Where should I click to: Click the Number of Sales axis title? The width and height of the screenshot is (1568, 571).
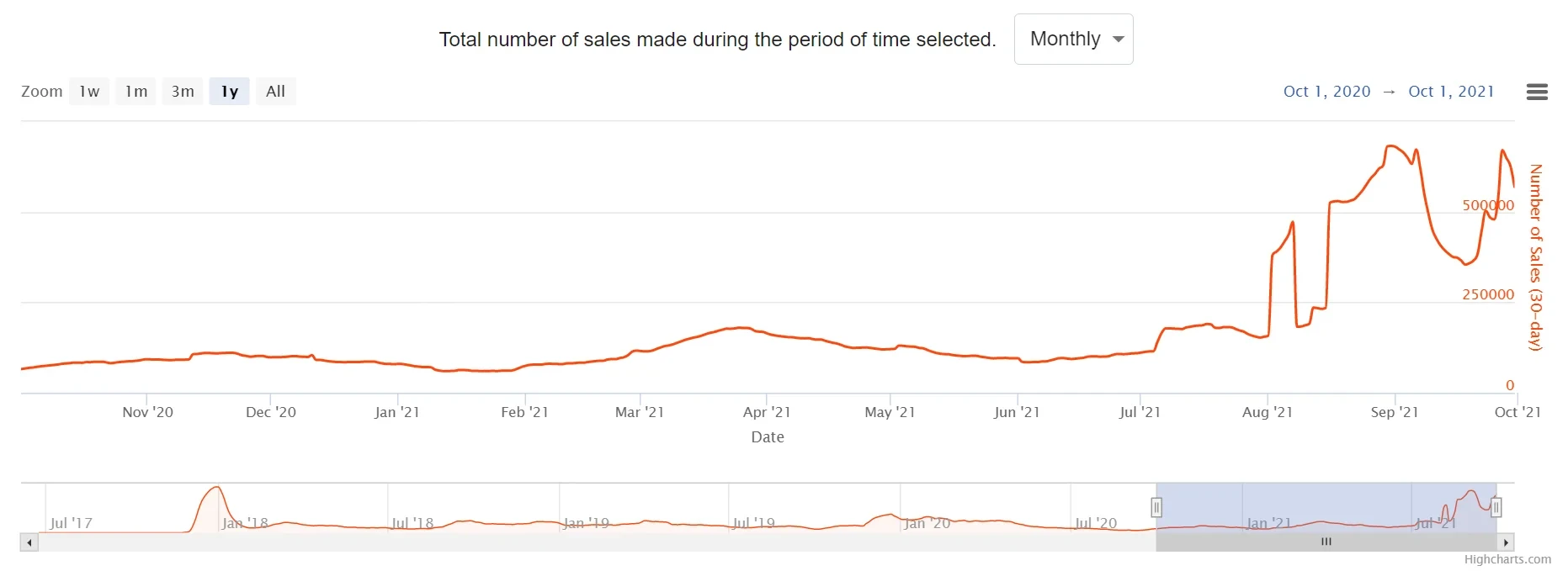(x=1536, y=256)
